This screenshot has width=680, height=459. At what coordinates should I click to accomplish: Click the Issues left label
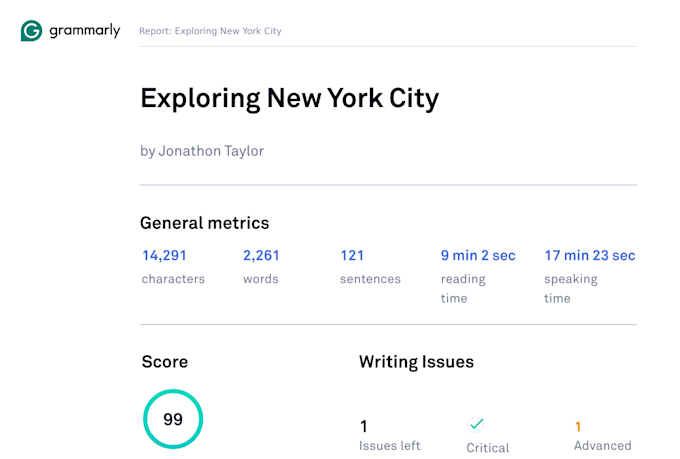click(x=389, y=446)
